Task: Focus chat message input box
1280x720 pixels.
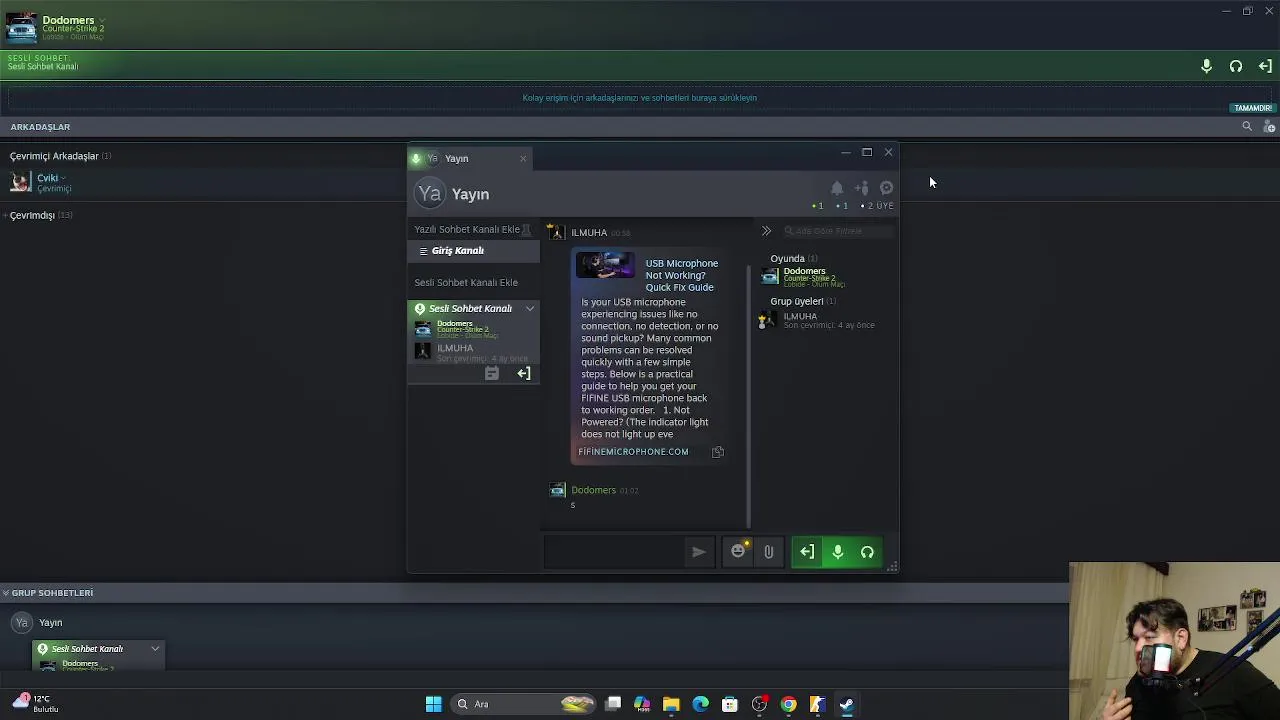Action: 615,552
